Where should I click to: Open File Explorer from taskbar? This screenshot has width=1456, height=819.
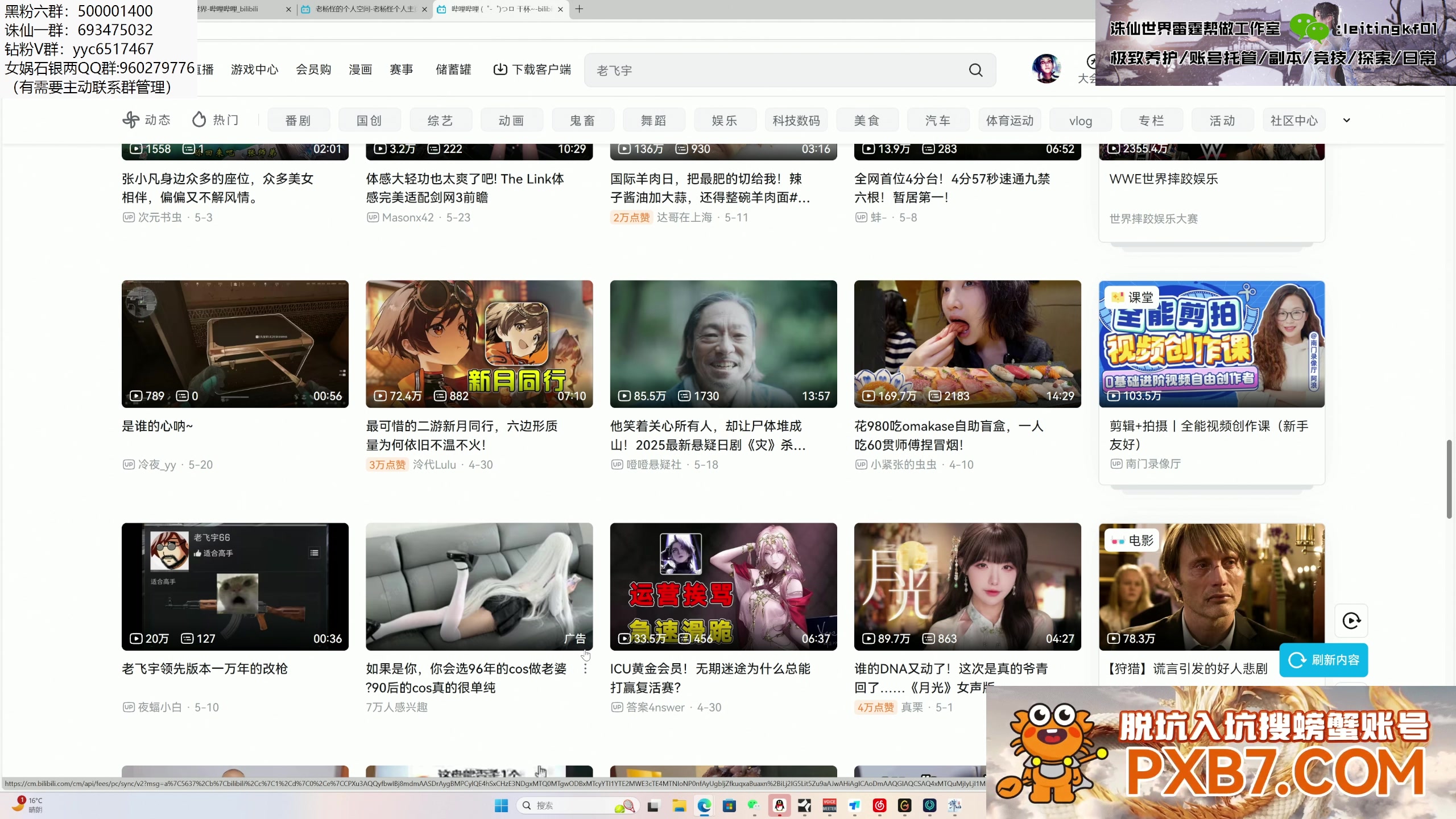(x=679, y=805)
